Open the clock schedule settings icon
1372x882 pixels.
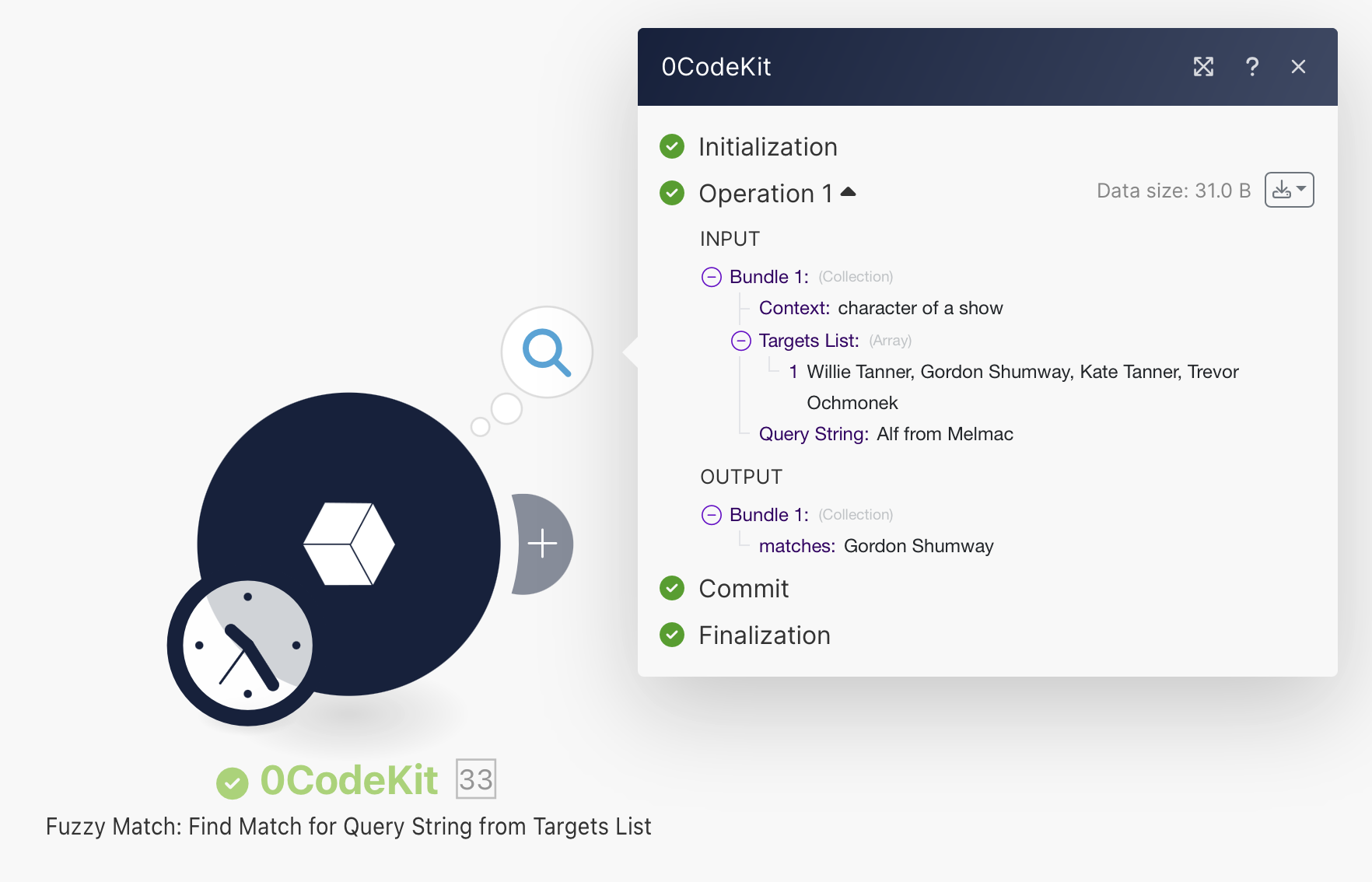pyautogui.click(x=247, y=646)
